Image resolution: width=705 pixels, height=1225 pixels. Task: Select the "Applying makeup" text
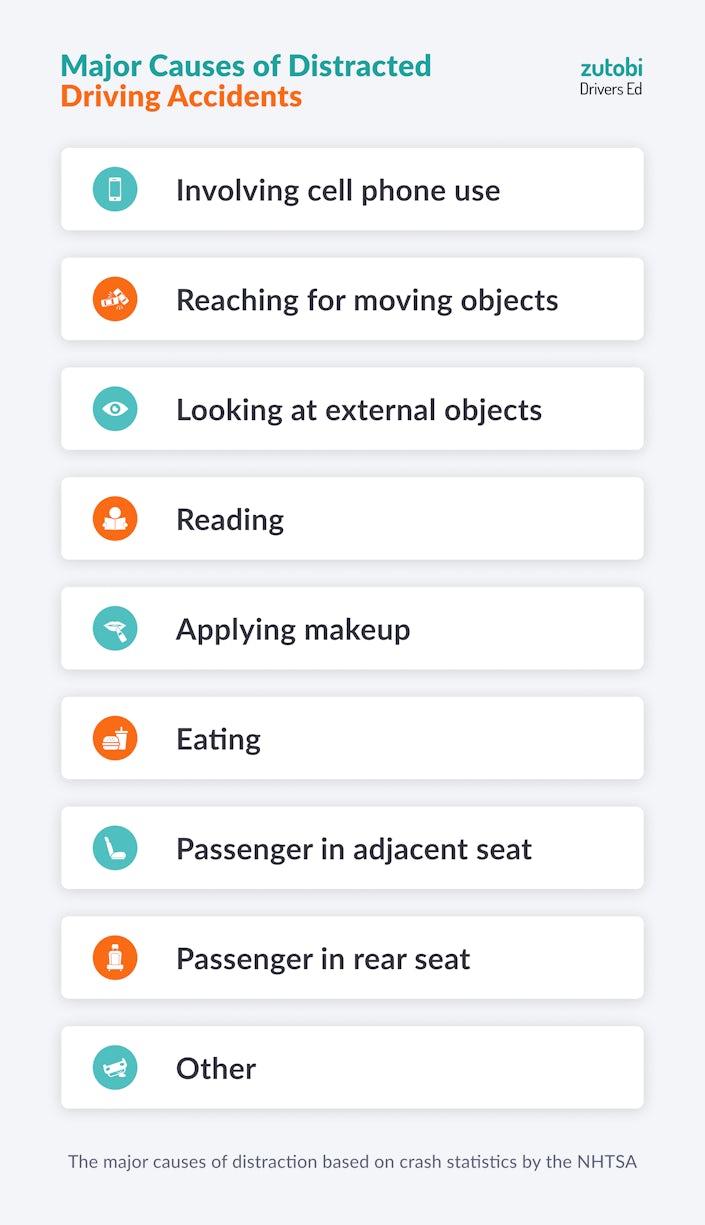293,630
